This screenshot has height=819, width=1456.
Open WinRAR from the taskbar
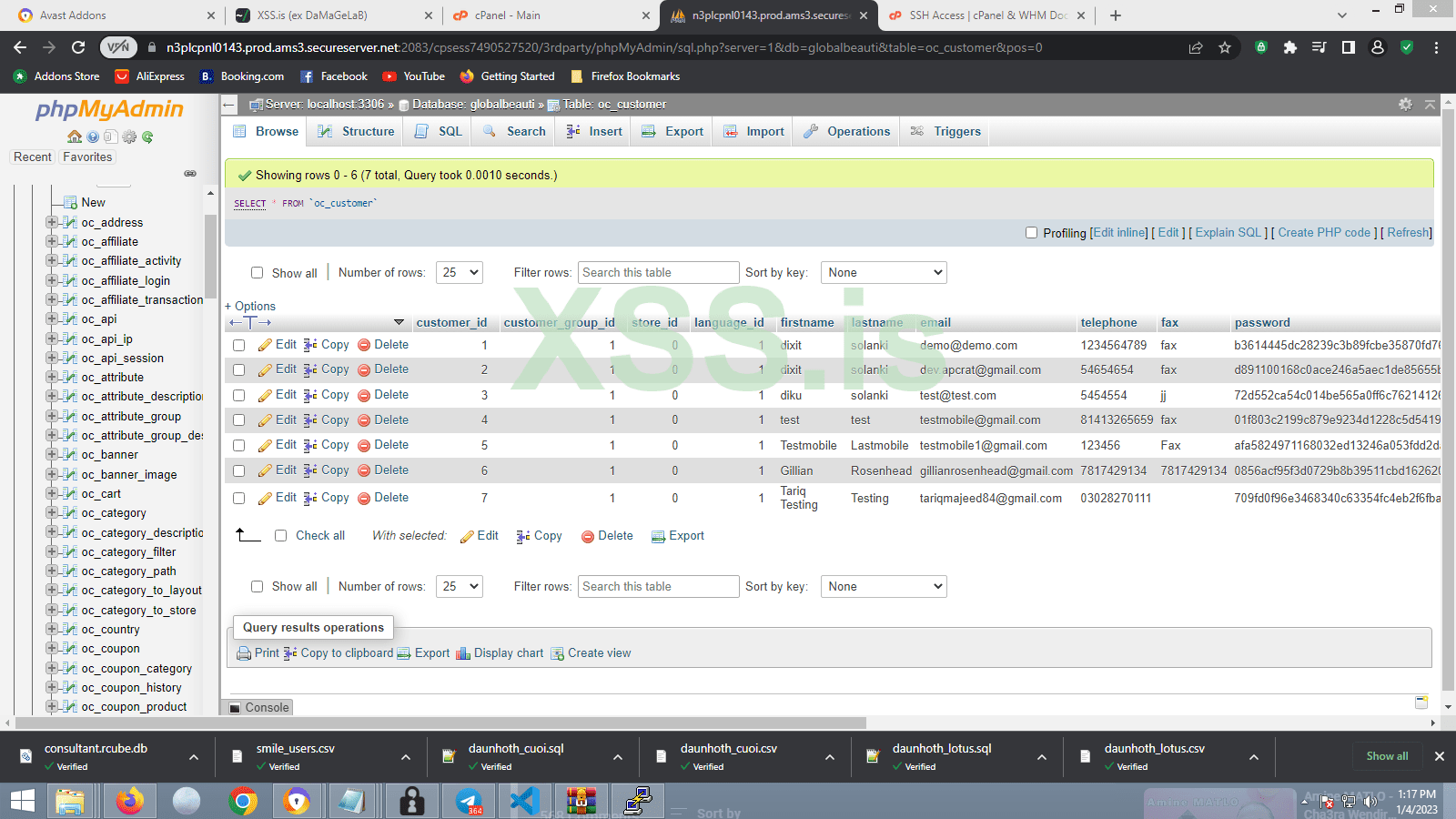(581, 801)
